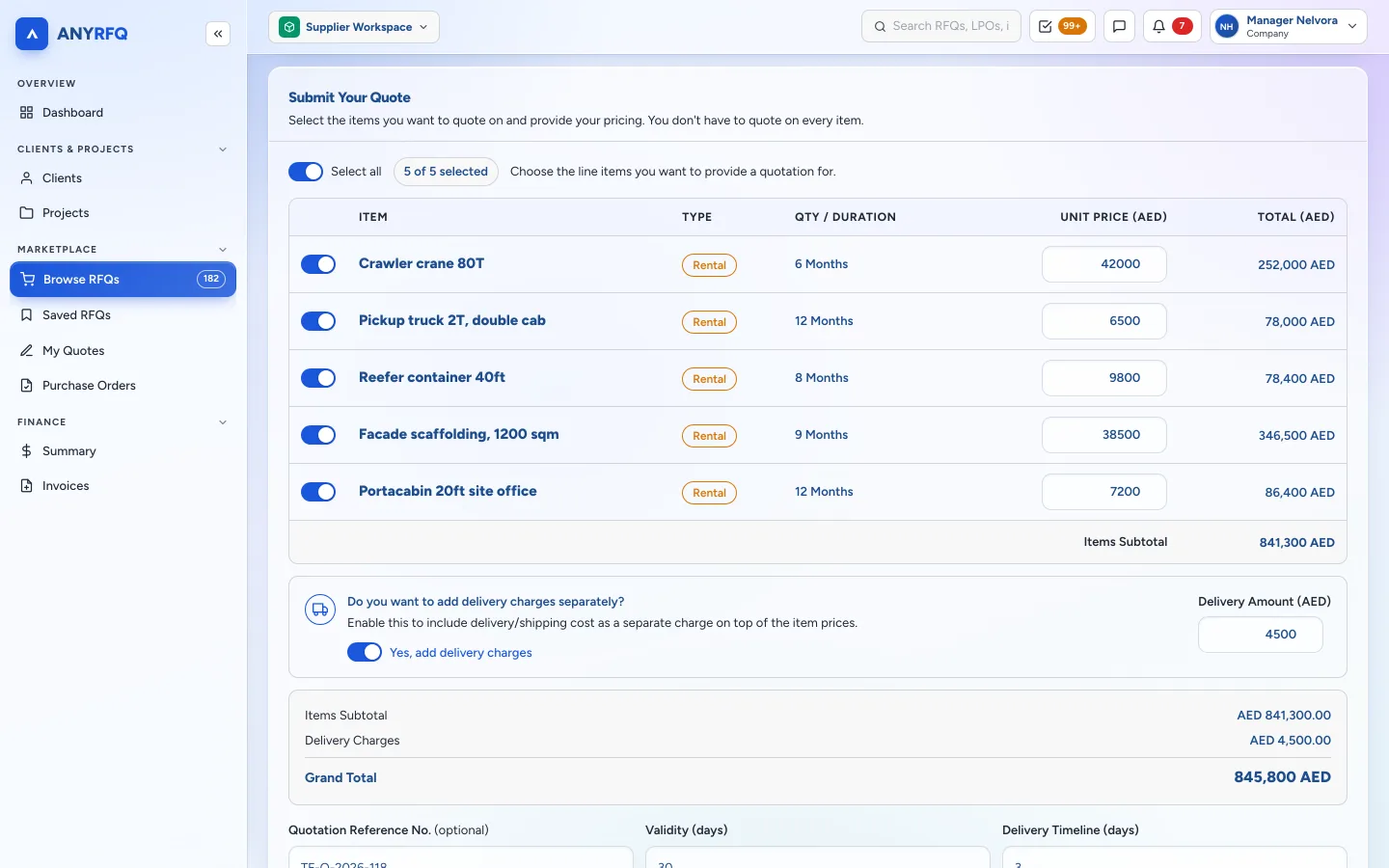Screen dimensions: 1389x868
Task: Toggle the Select all switch
Action: coord(306,172)
